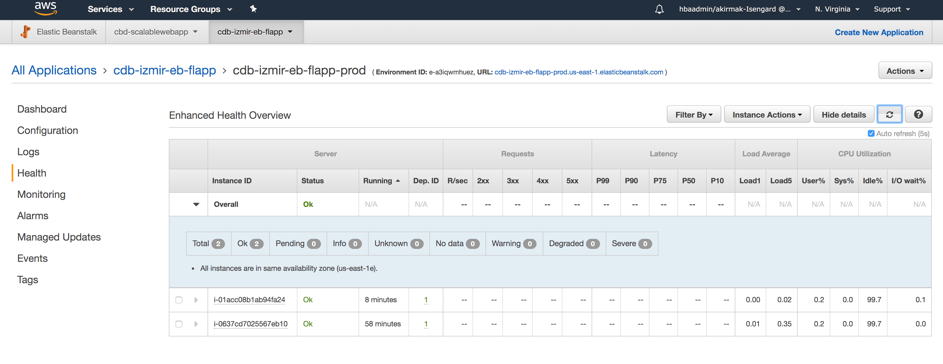Viewport: 943px width, 364px height.
Task: Click the '58 minutes' running value
Action: click(382, 324)
